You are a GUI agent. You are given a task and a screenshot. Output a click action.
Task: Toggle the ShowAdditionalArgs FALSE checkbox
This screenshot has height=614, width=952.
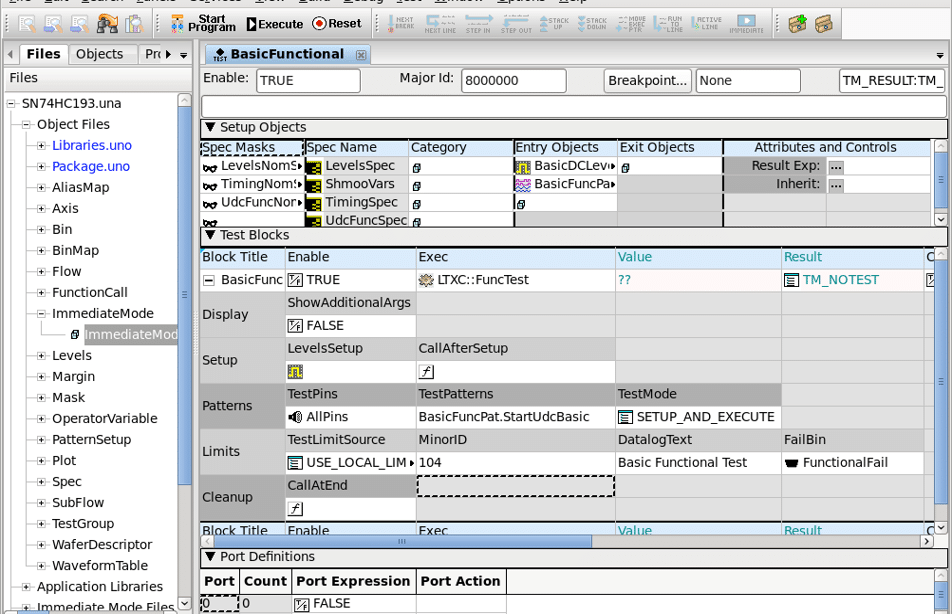tap(295, 326)
